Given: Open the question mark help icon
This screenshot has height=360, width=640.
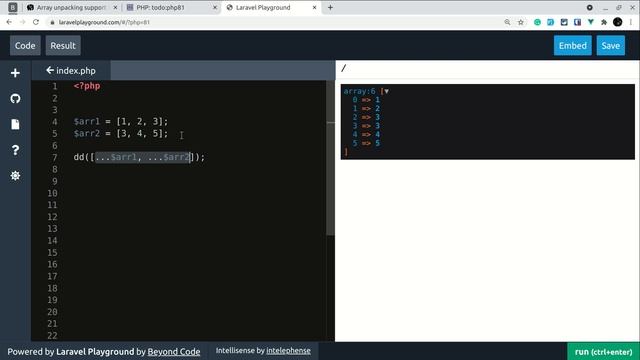Looking at the screenshot, I should (x=15, y=150).
